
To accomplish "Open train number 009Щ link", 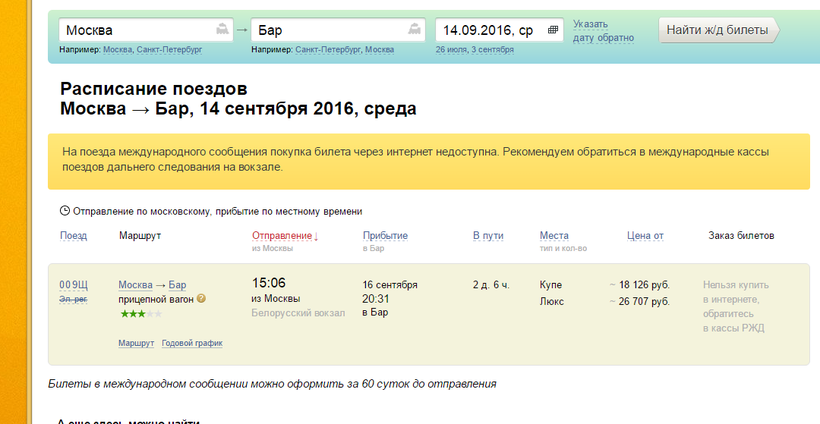I will [x=74, y=284].
